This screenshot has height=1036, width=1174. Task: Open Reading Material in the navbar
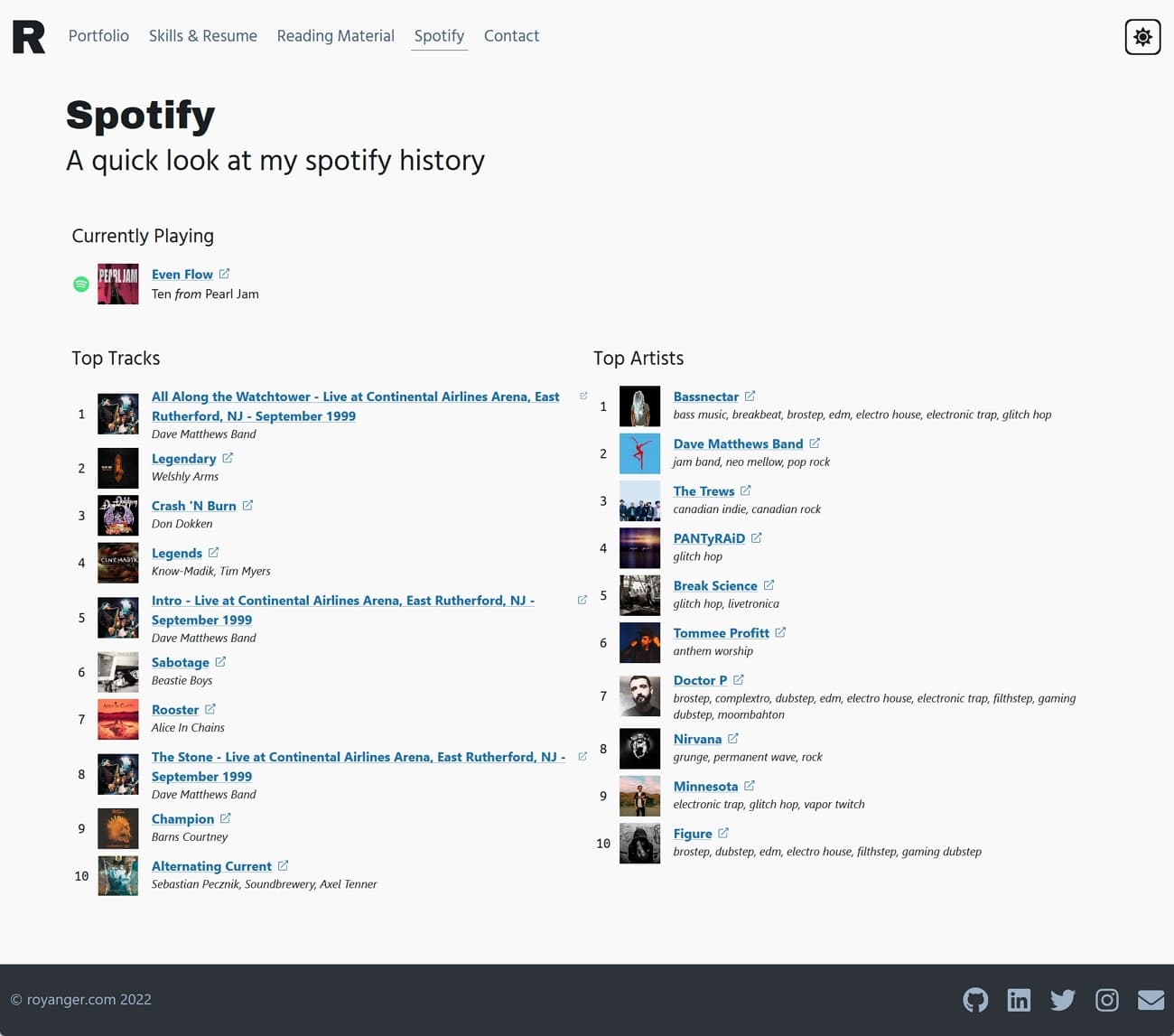coord(336,36)
